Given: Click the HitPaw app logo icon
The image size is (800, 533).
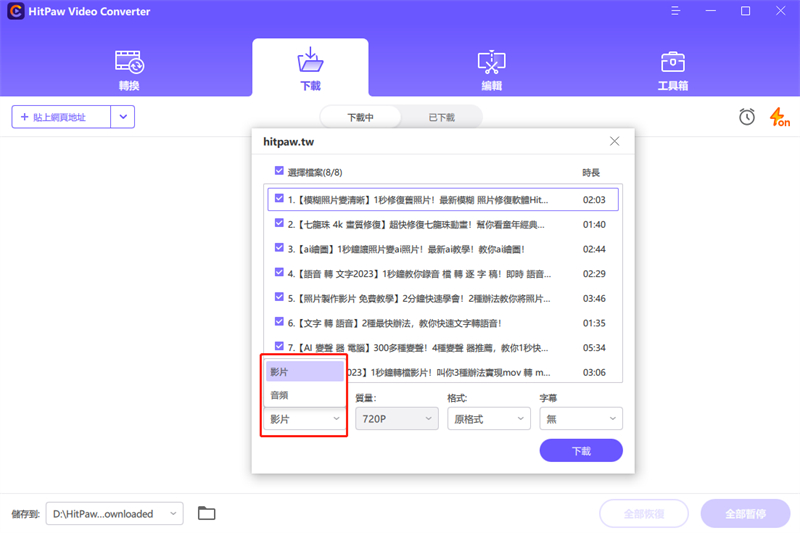Looking at the screenshot, I should tap(15, 11).
